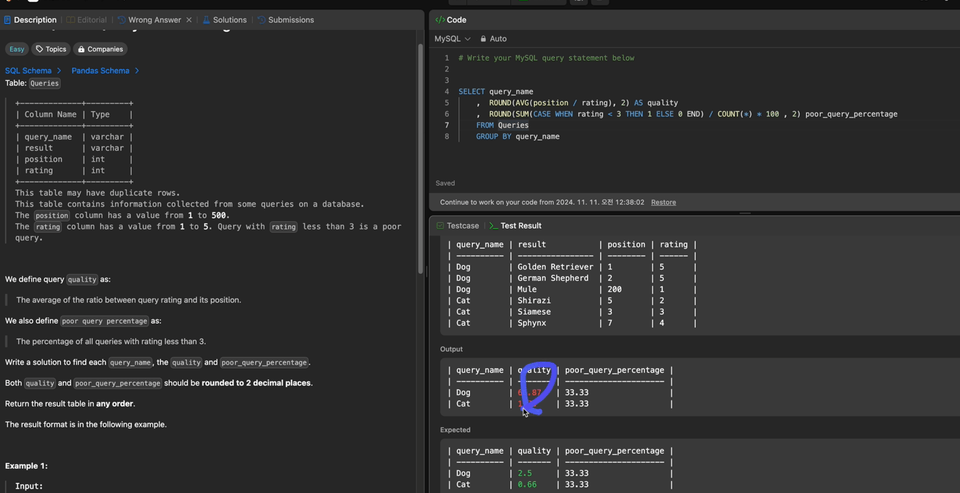Click the FROM Queries code line
This screenshot has width=960, height=493.
tap(502, 125)
